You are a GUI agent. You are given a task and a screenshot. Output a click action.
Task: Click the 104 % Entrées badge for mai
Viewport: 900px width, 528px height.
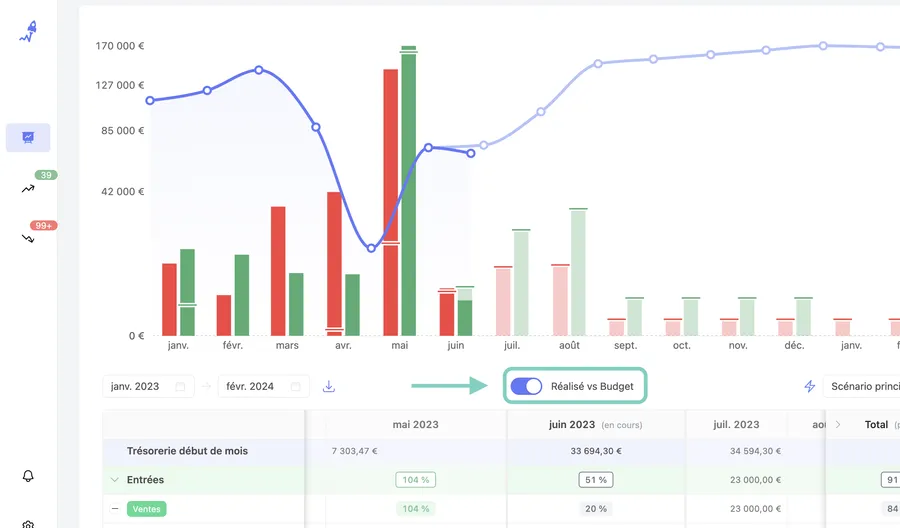[x=416, y=480]
